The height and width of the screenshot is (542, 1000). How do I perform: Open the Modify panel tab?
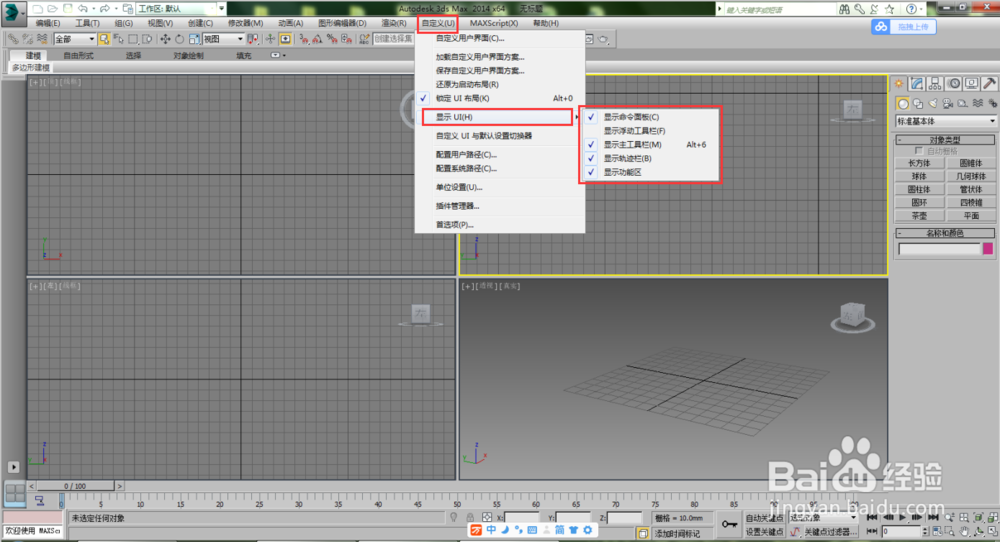coord(917,84)
